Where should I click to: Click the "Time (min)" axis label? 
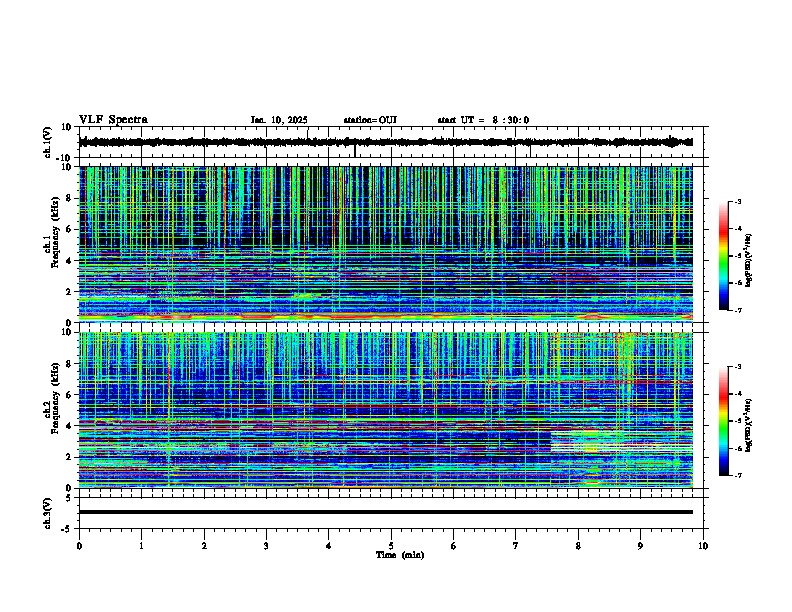click(x=400, y=555)
